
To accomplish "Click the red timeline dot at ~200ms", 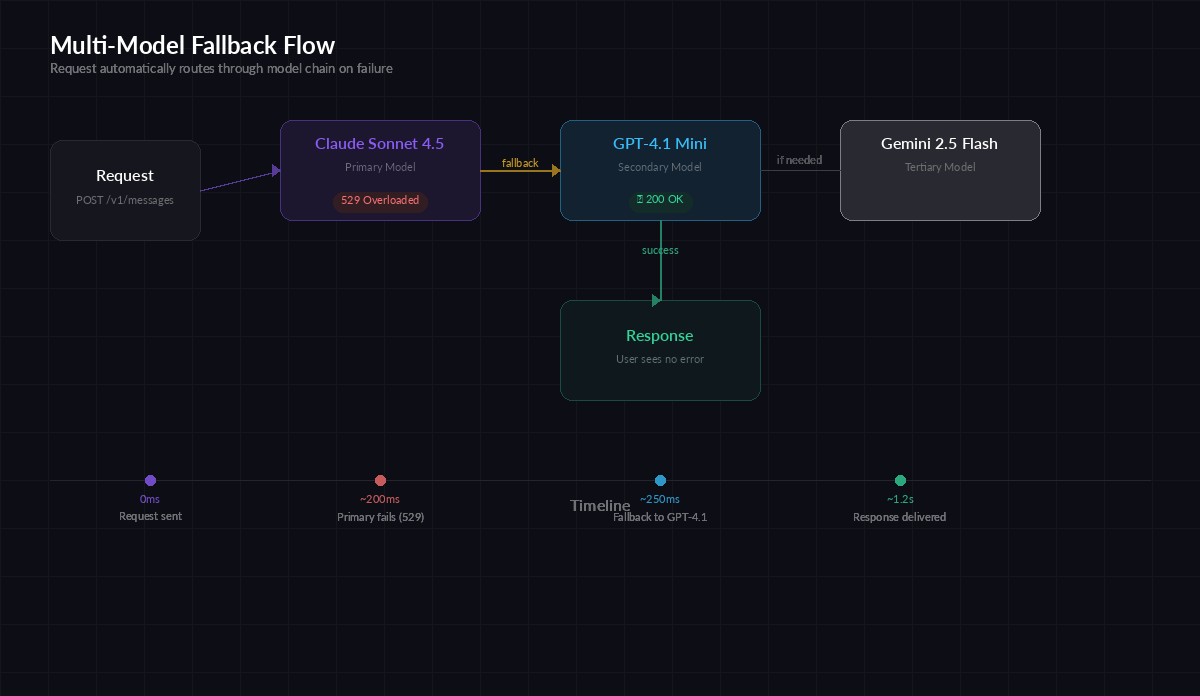I will coord(380,480).
